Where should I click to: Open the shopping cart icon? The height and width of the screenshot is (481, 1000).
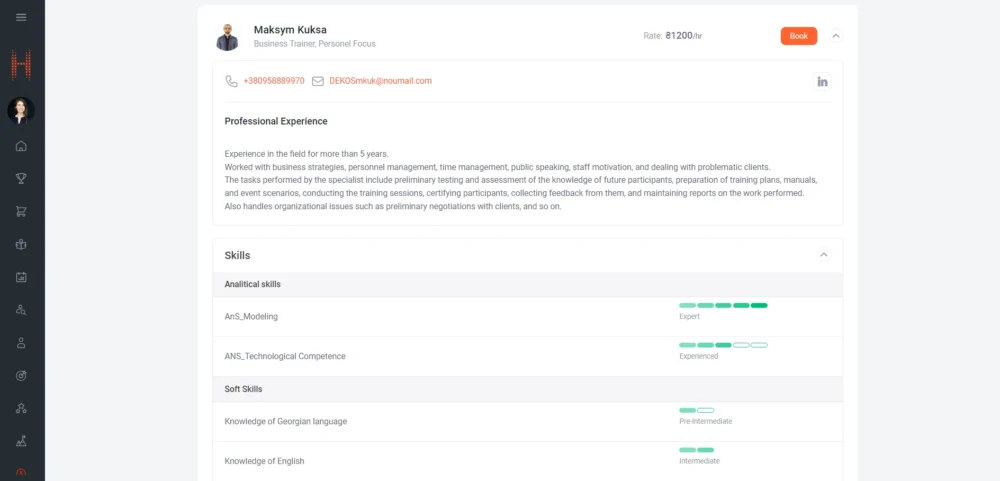click(21, 211)
